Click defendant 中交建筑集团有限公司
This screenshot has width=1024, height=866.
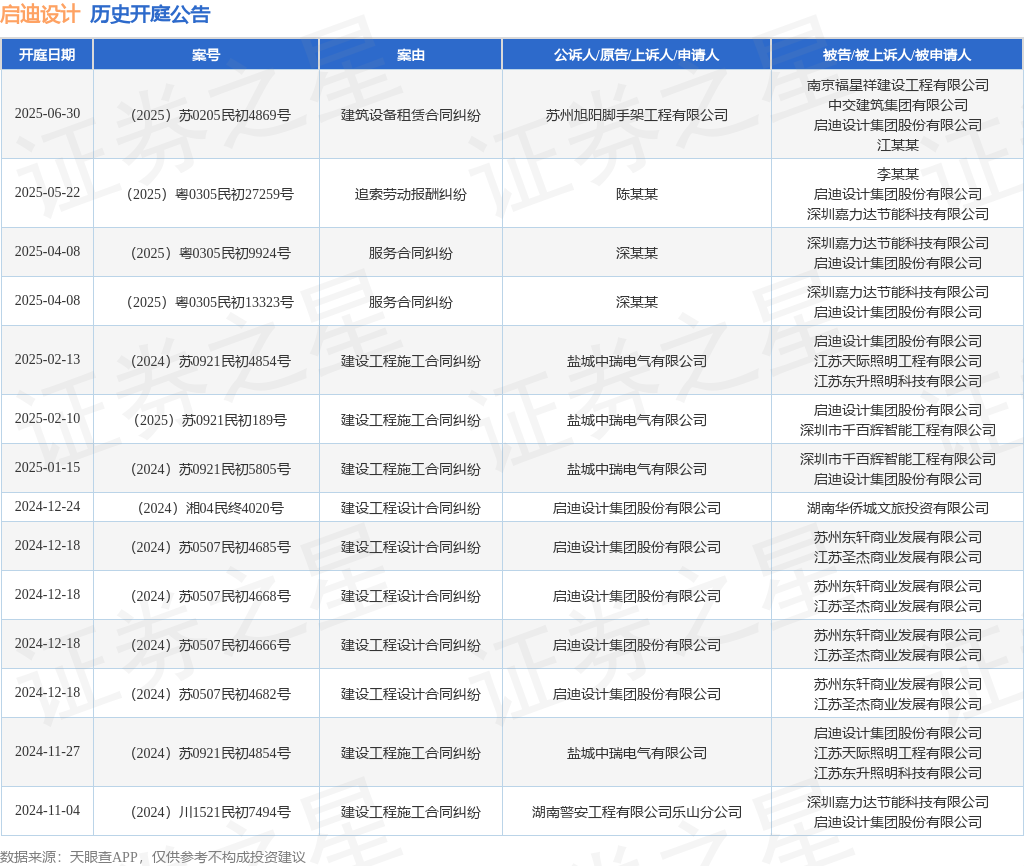[897, 105]
